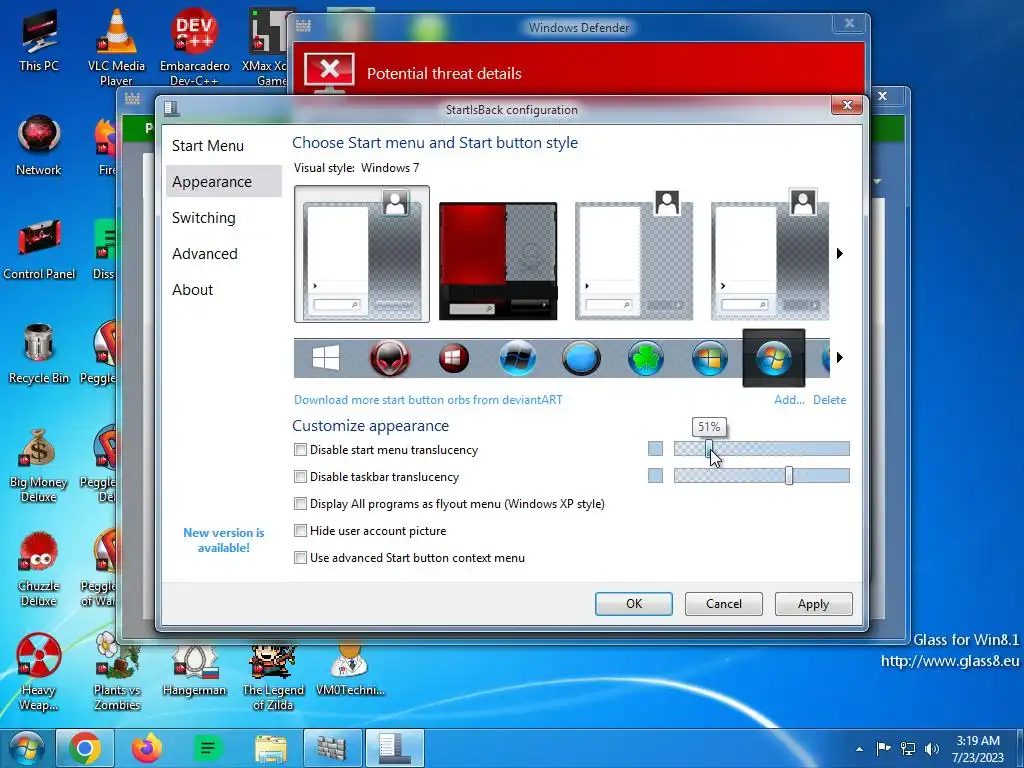Show more visual styles with right arrow
The height and width of the screenshot is (768, 1024).
pyautogui.click(x=840, y=253)
